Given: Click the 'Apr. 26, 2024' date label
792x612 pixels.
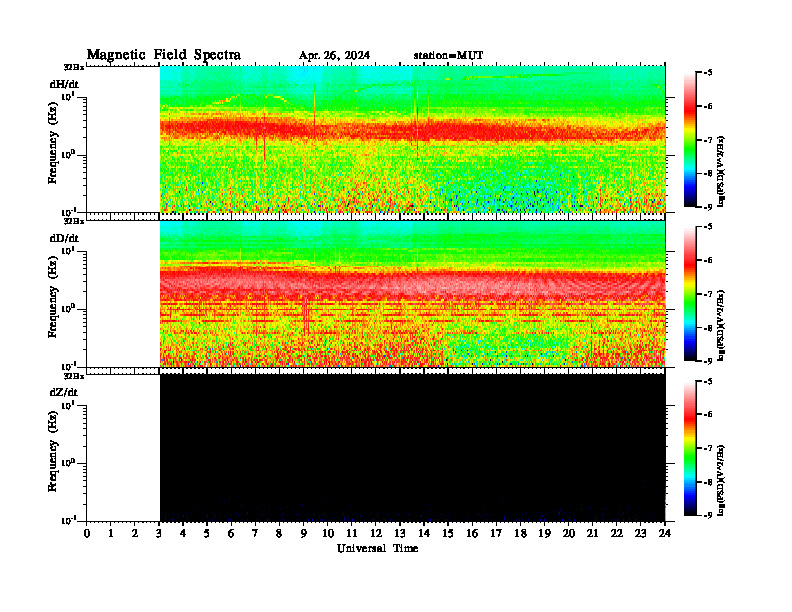Looking at the screenshot, I should tap(334, 56).
